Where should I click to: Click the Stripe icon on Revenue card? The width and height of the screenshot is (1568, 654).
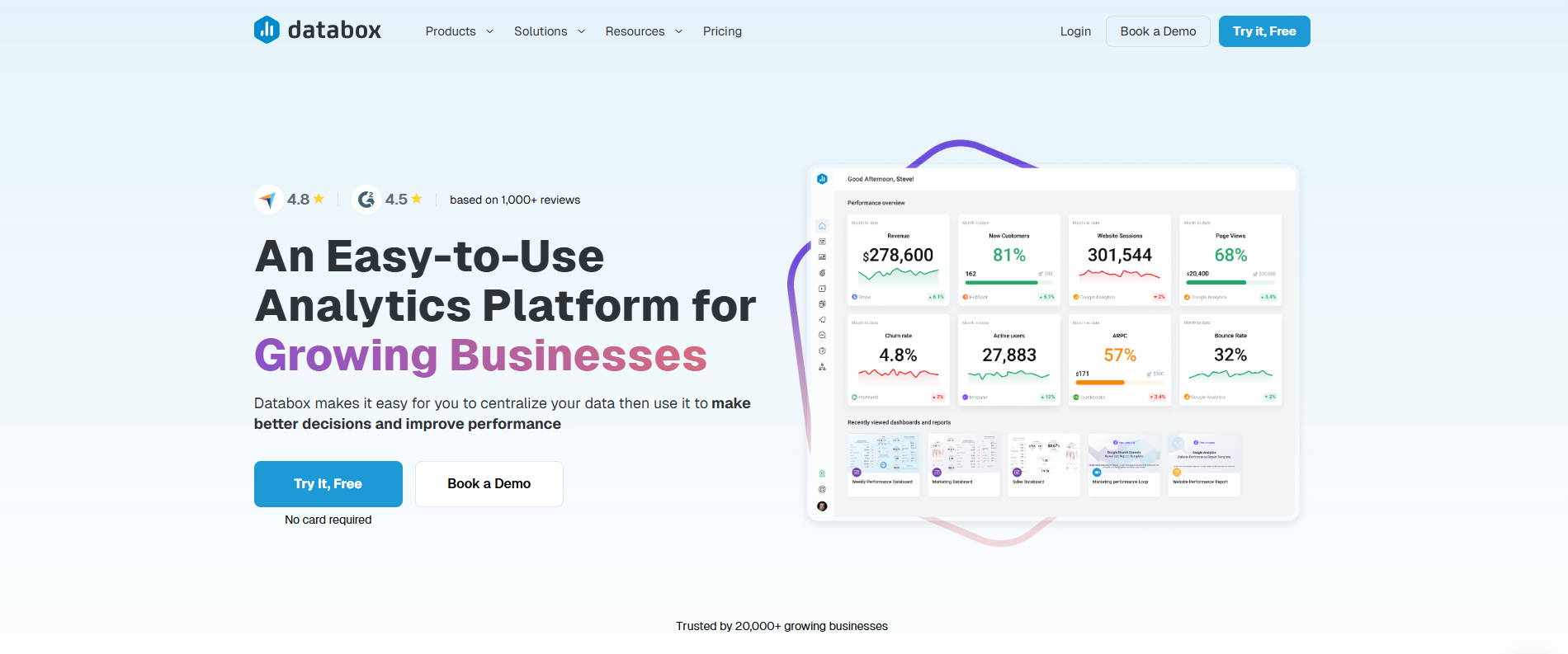[x=854, y=297]
